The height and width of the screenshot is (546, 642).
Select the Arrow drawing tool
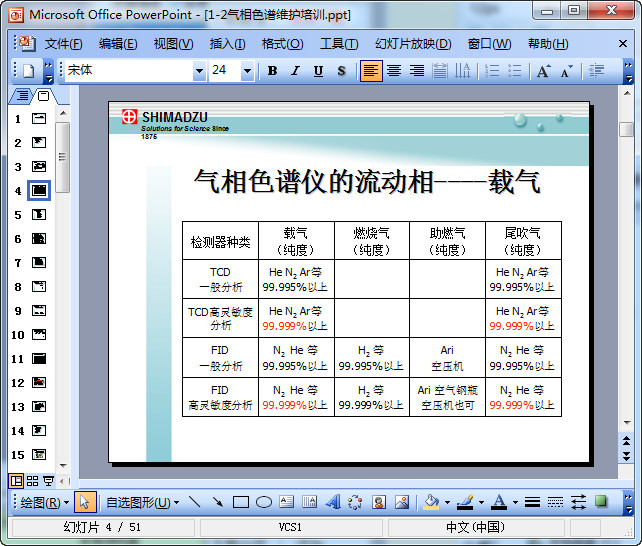[218, 502]
